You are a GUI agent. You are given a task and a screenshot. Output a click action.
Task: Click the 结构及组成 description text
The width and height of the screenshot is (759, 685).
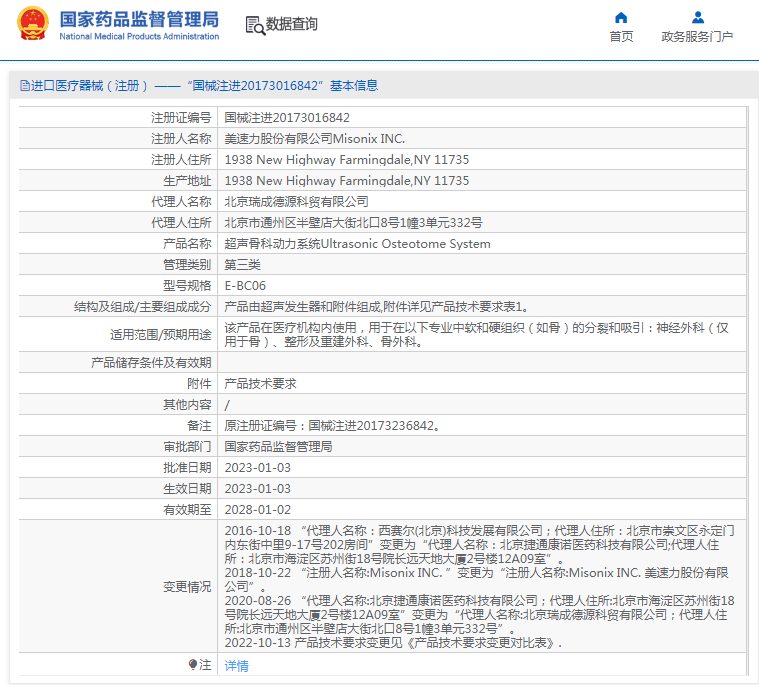pyautogui.click(x=376, y=307)
